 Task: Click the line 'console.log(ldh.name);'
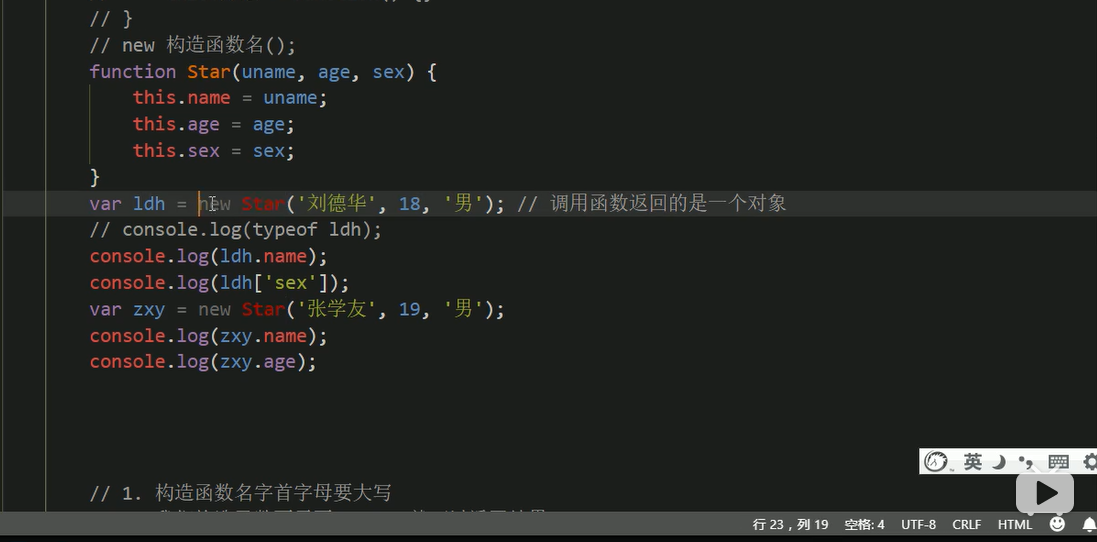click(208, 257)
